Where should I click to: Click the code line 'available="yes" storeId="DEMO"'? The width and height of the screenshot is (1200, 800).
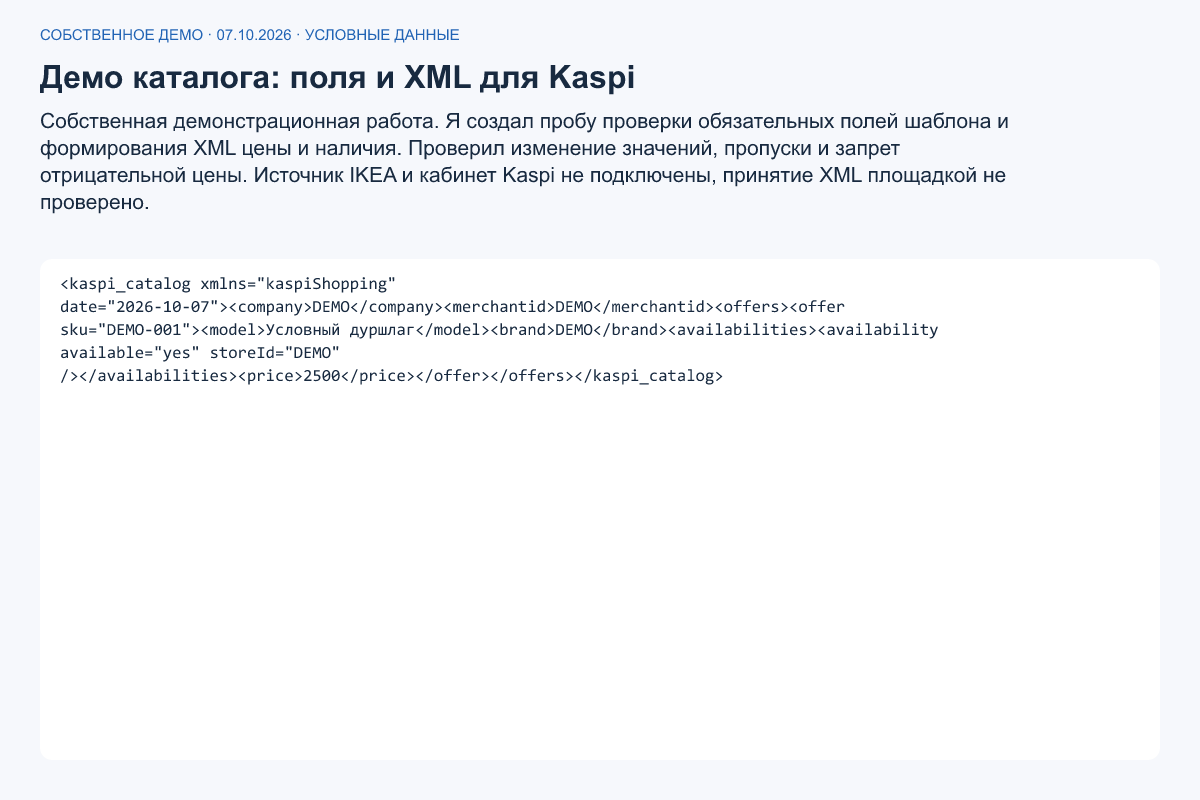[x=201, y=353]
